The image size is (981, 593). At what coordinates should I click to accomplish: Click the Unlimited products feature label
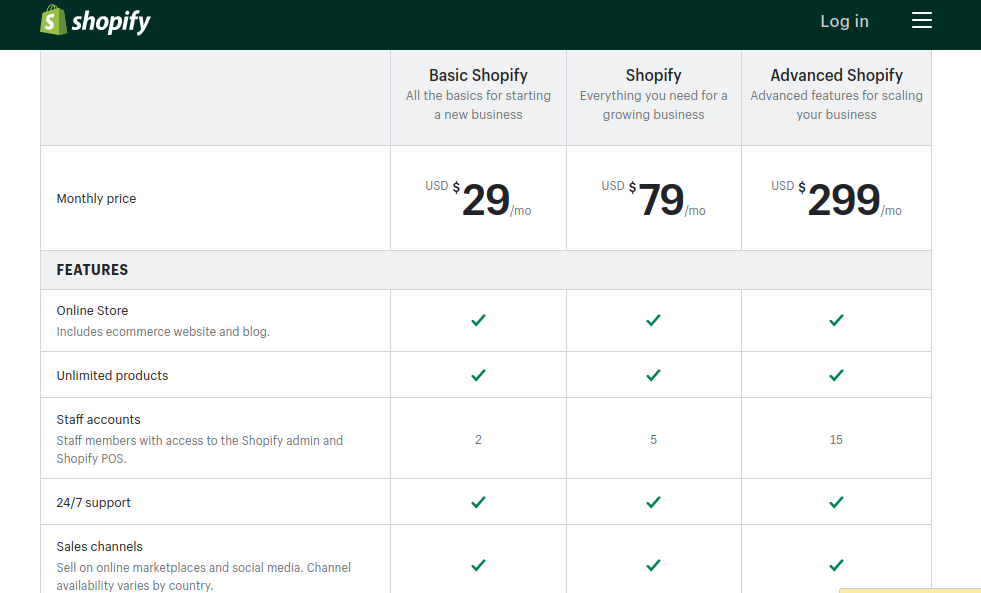[x=112, y=375]
